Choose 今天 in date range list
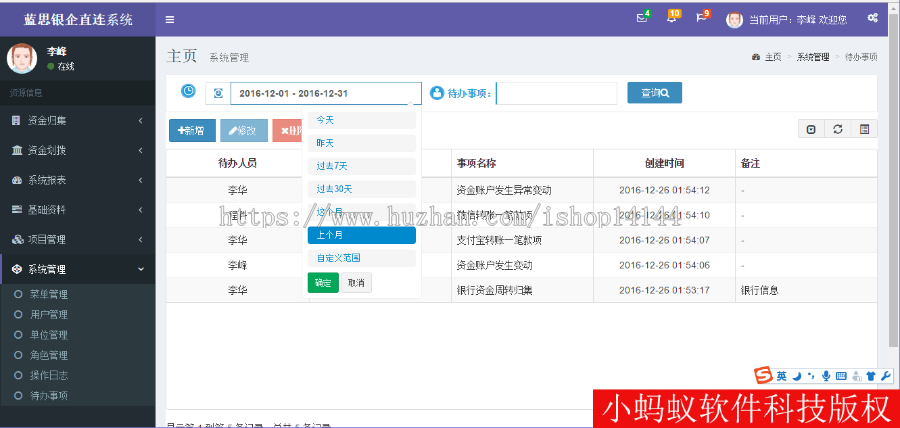The image size is (900, 428). click(362, 120)
